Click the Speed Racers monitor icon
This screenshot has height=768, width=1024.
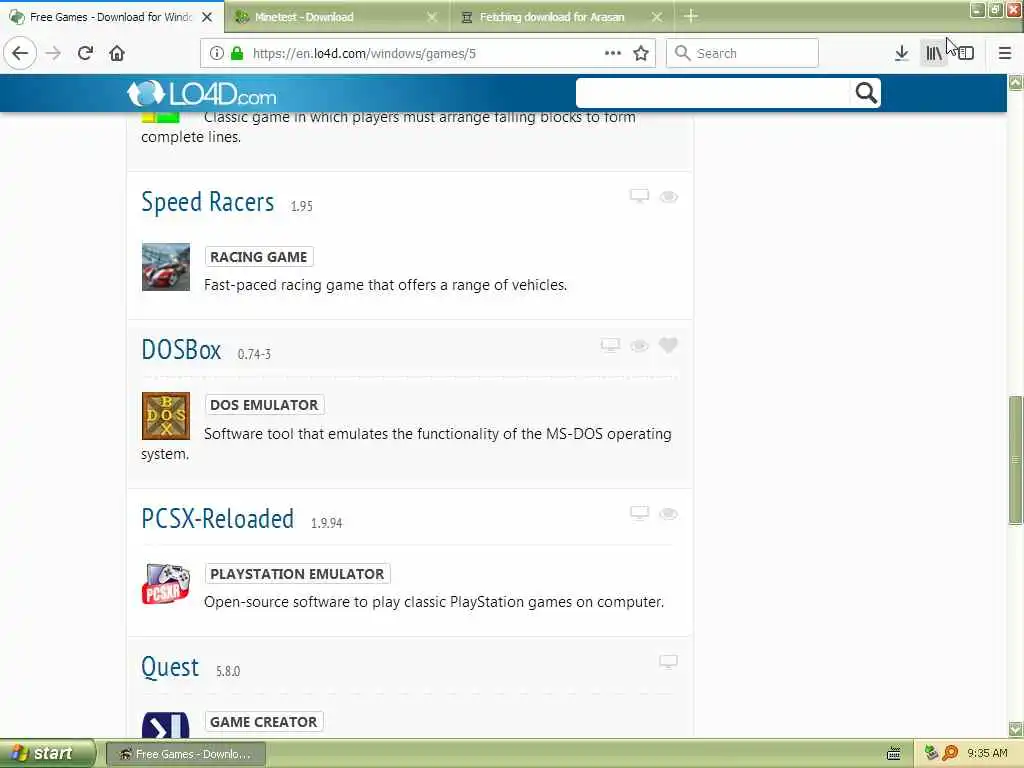coord(639,196)
